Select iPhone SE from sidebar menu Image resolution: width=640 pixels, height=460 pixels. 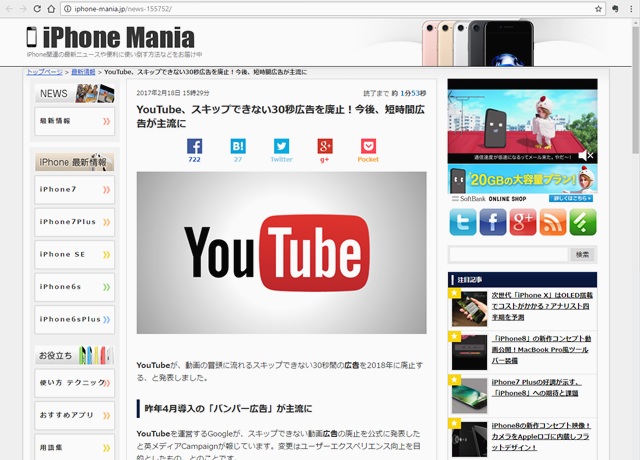coord(74,254)
